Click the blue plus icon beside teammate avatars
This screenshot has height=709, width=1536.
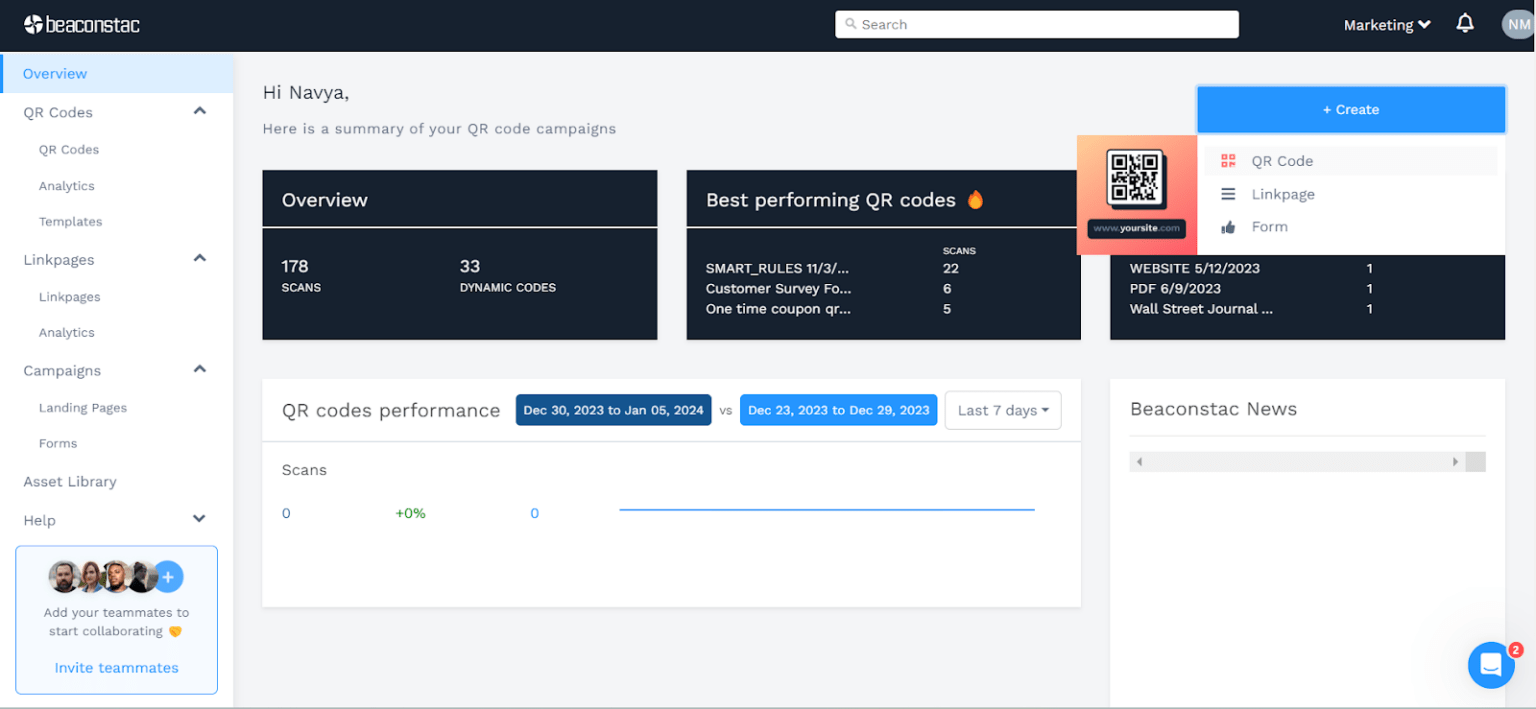168,577
